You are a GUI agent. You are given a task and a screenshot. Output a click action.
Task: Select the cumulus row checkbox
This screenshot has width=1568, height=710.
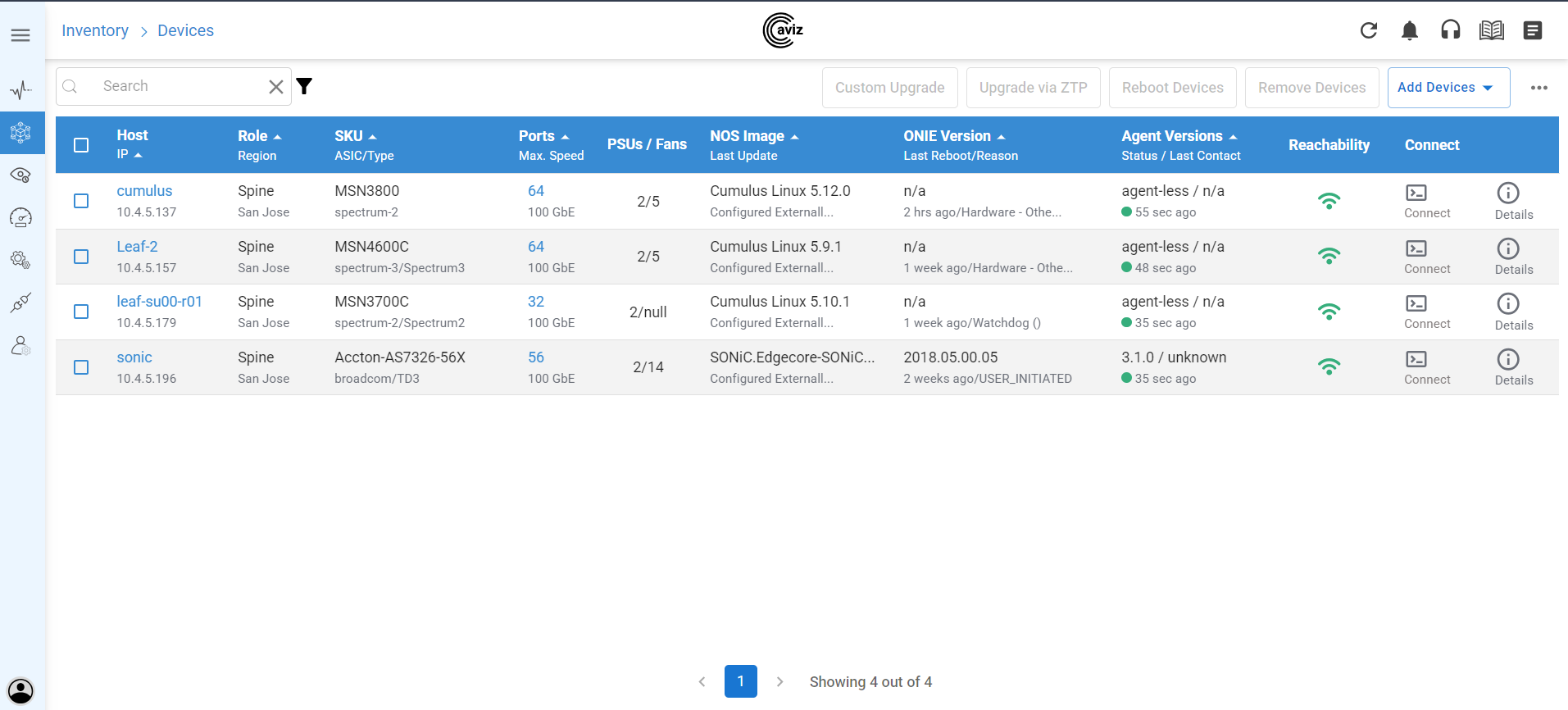tap(81, 201)
